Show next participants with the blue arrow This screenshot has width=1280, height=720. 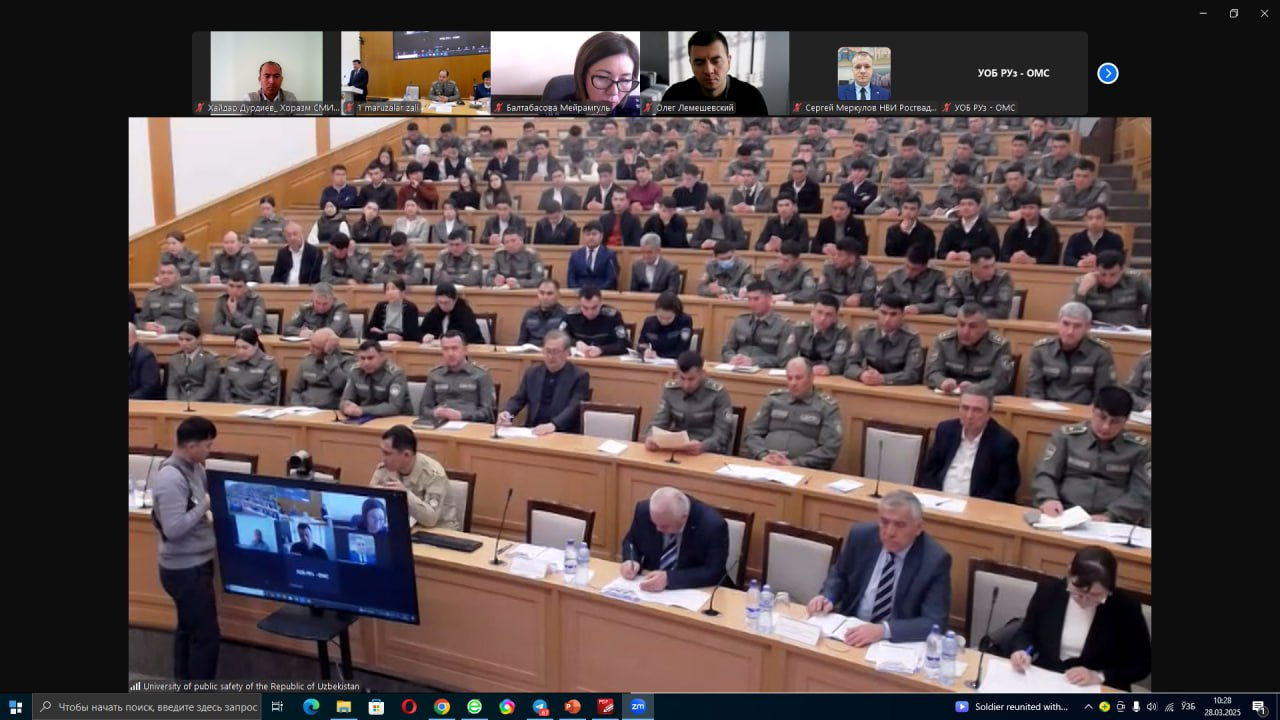coord(1107,73)
